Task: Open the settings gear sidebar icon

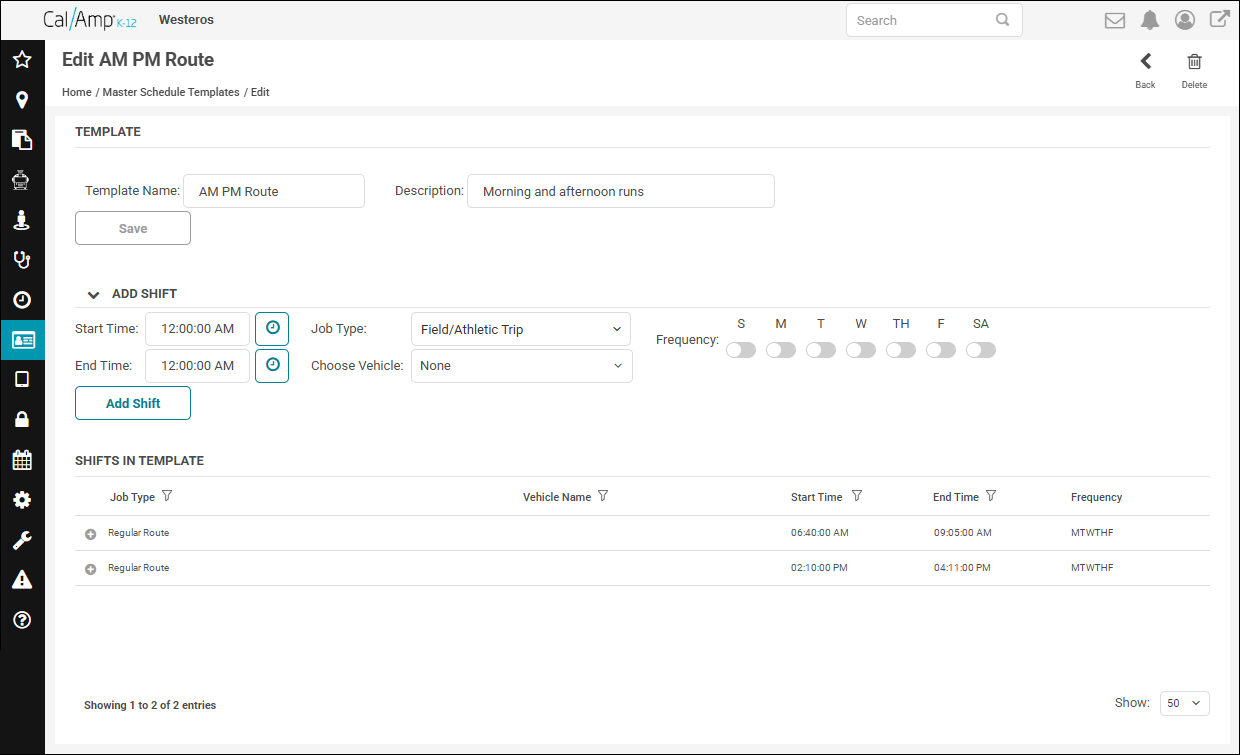Action: click(22, 500)
